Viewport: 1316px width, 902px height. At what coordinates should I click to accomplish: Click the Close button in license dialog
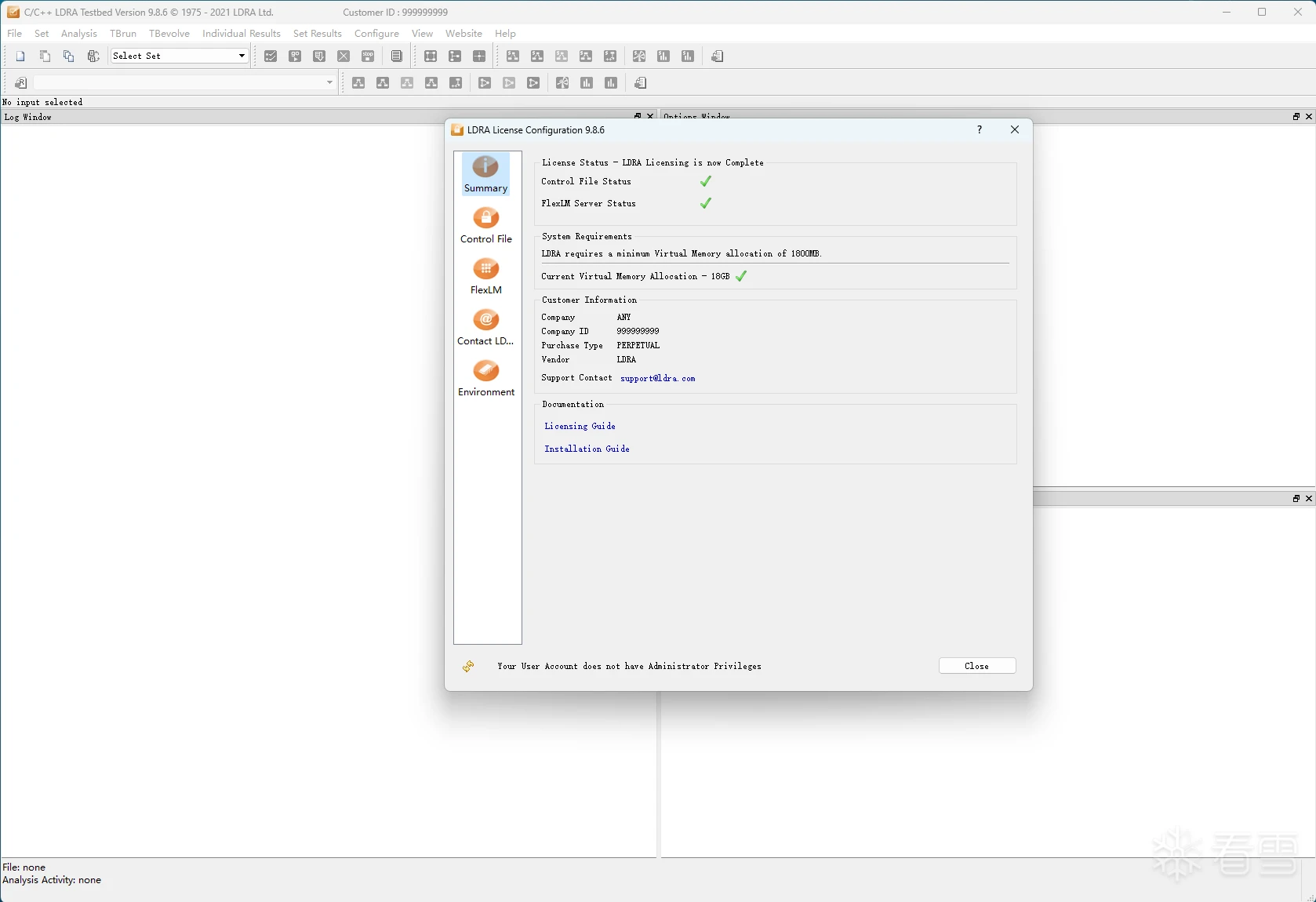click(x=977, y=666)
